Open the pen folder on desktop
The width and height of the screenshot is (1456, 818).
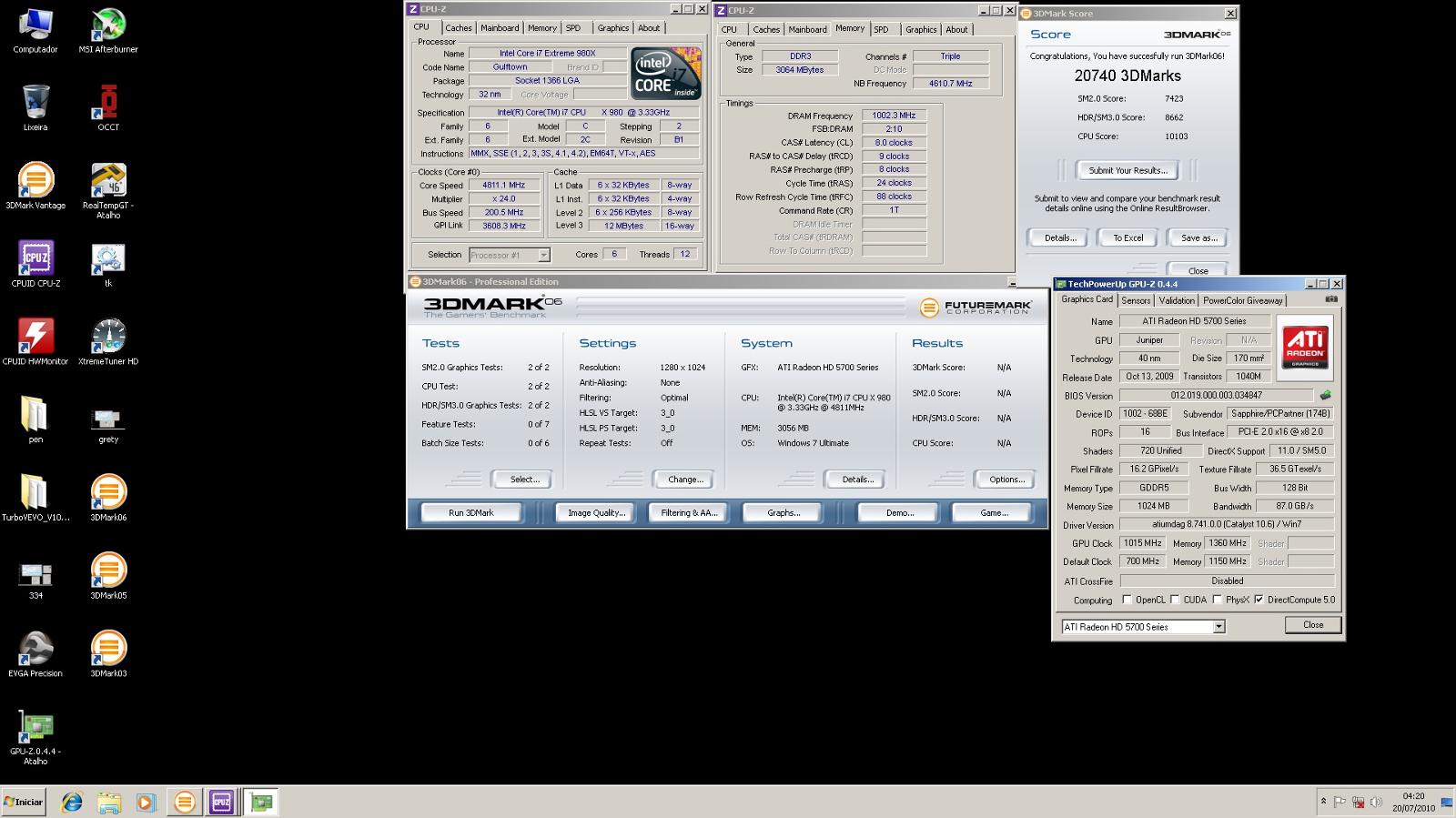(x=35, y=420)
